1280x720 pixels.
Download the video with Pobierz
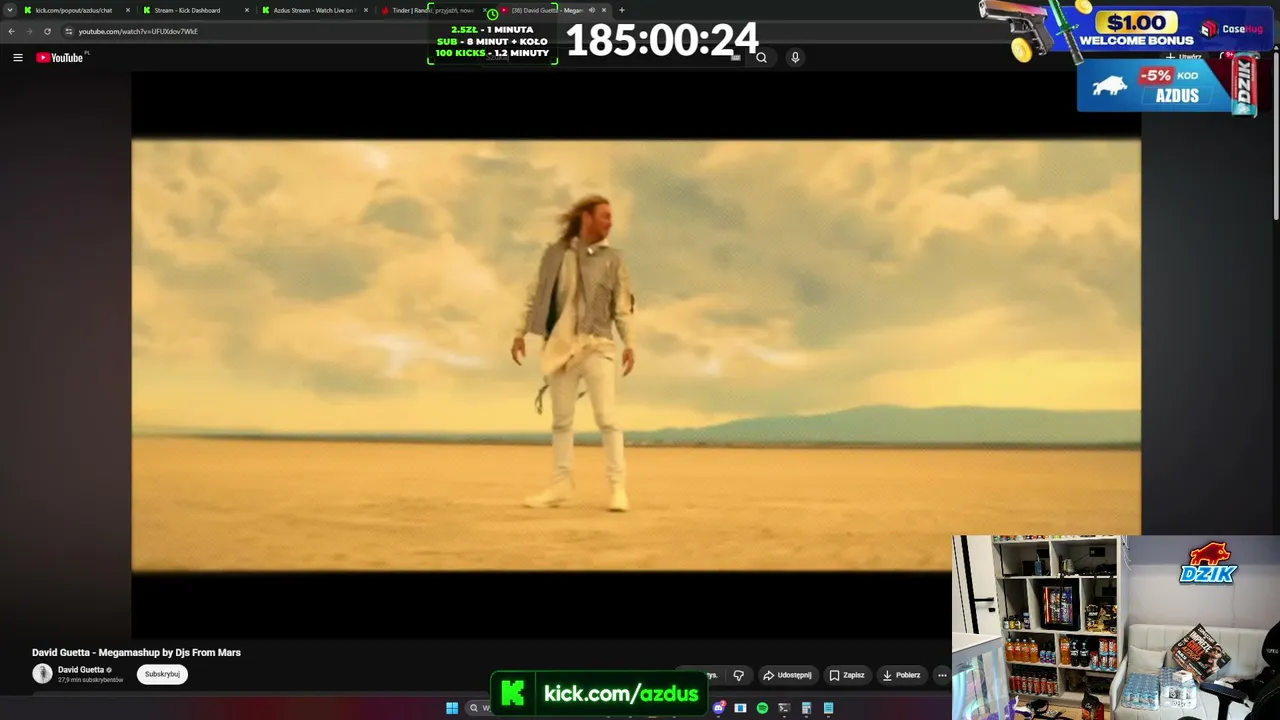click(x=901, y=675)
